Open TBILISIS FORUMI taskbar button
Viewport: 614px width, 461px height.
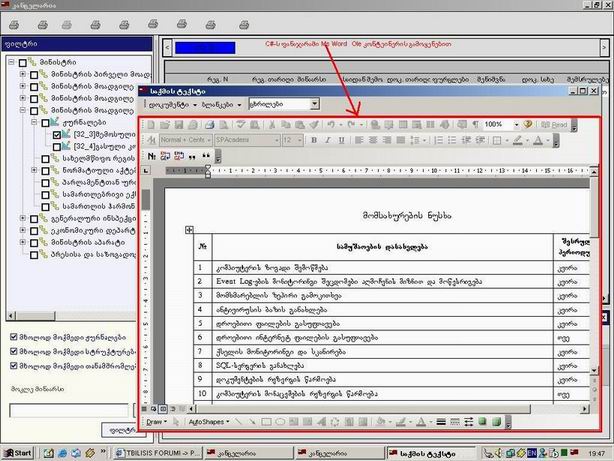pyautogui.click(x=158, y=453)
